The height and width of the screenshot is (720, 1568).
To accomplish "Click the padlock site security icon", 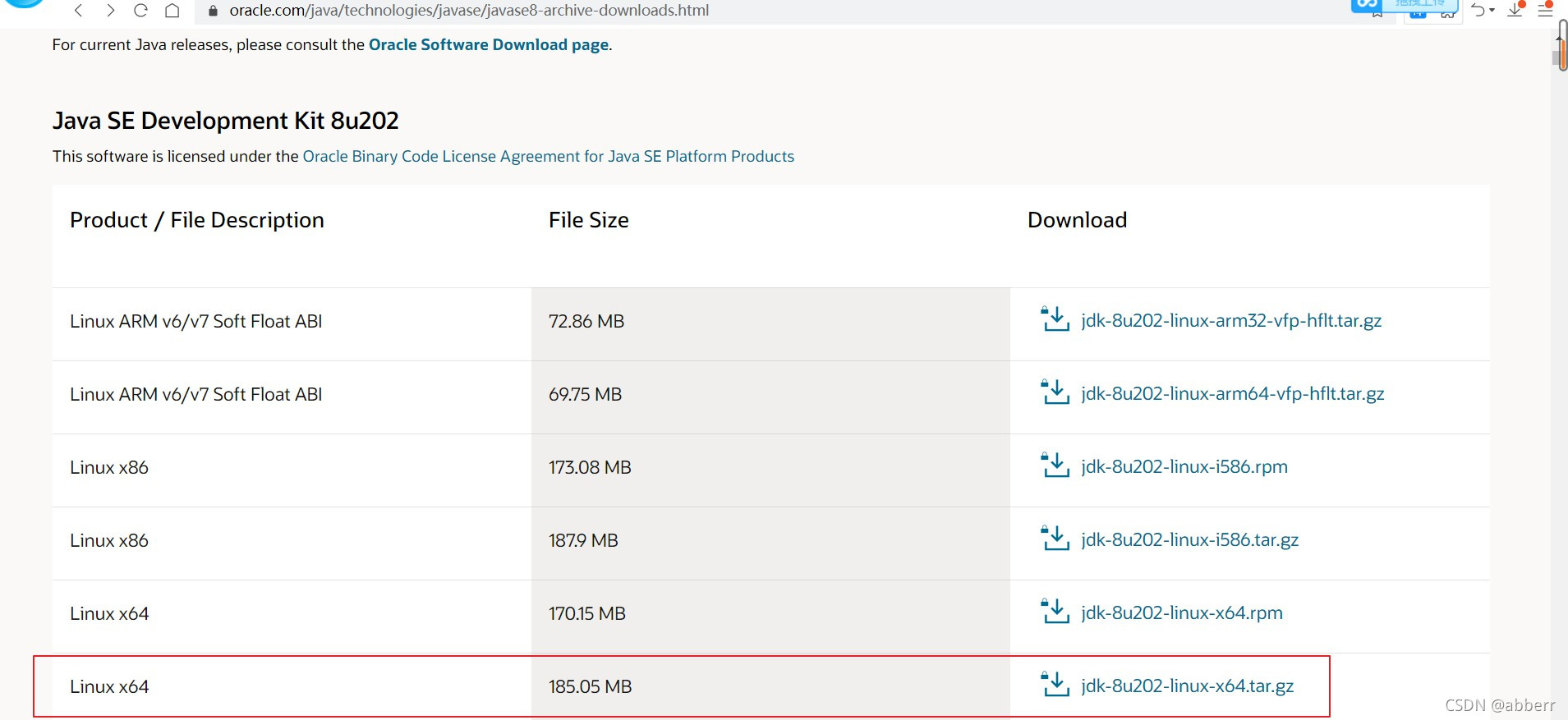I will [x=214, y=11].
